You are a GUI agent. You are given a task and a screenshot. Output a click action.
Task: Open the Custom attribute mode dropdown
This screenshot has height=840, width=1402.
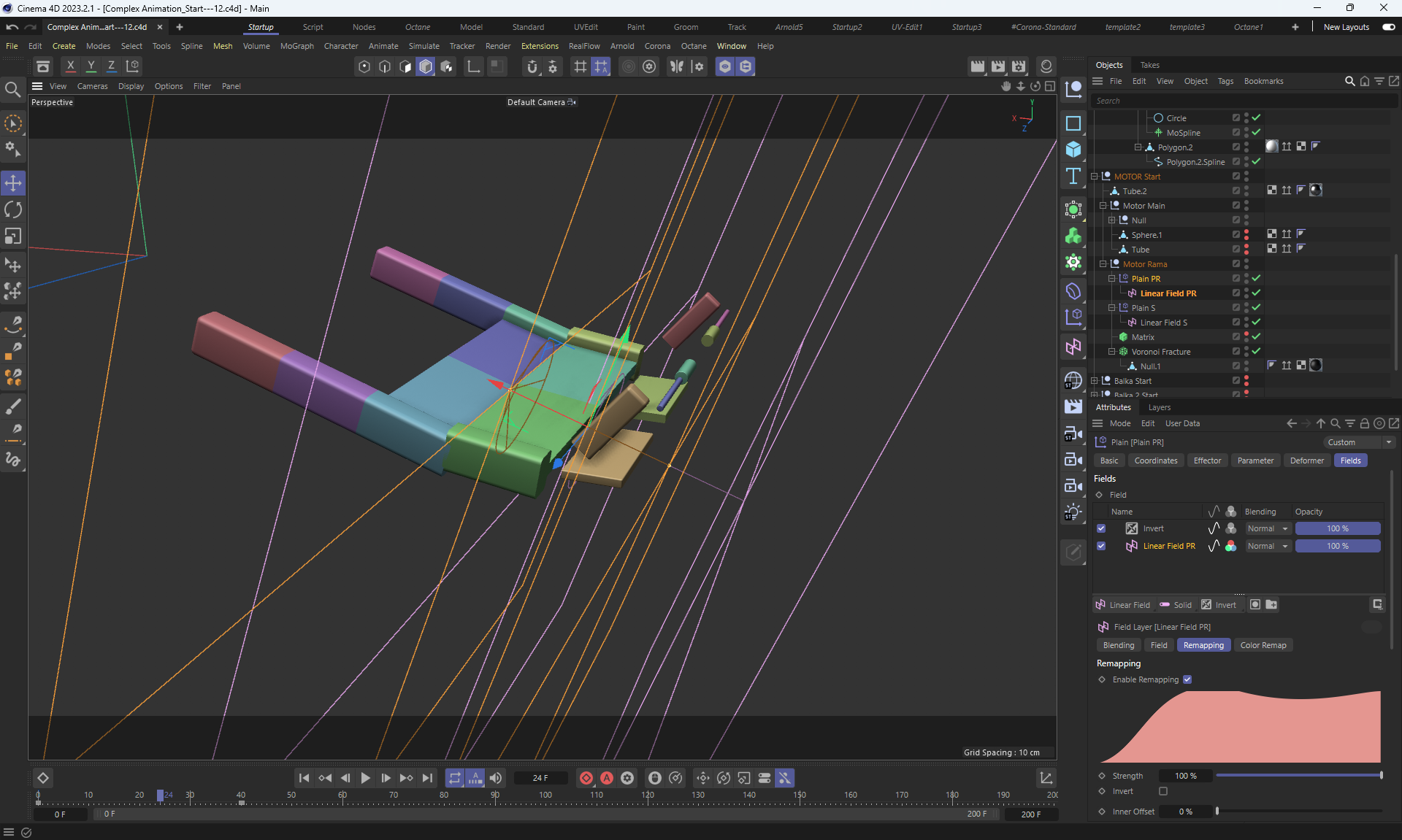pyautogui.click(x=1360, y=442)
